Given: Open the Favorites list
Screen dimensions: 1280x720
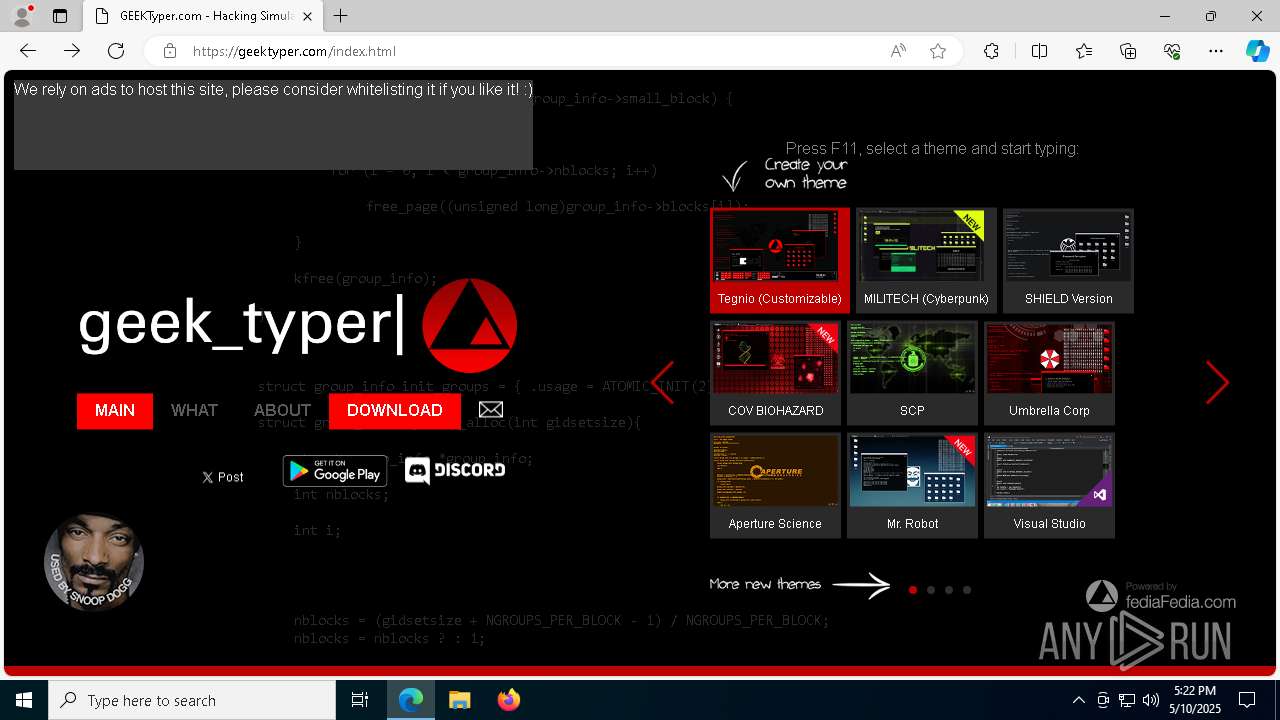Looking at the screenshot, I should [x=1084, y=51].
